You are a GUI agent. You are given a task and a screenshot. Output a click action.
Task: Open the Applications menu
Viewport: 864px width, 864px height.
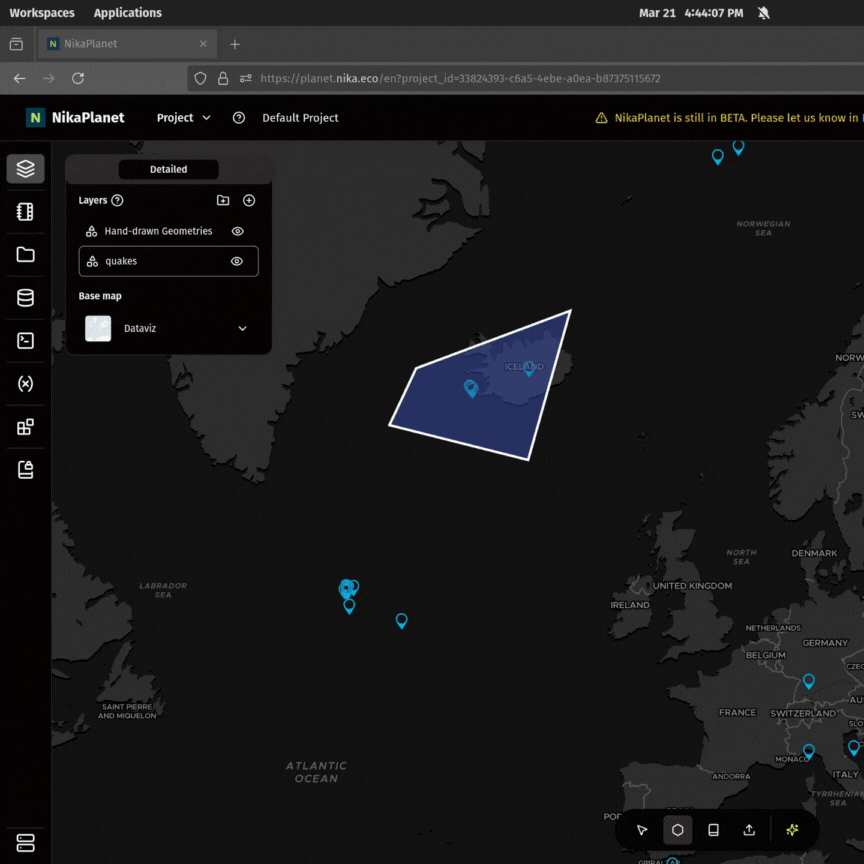[128, 13]
